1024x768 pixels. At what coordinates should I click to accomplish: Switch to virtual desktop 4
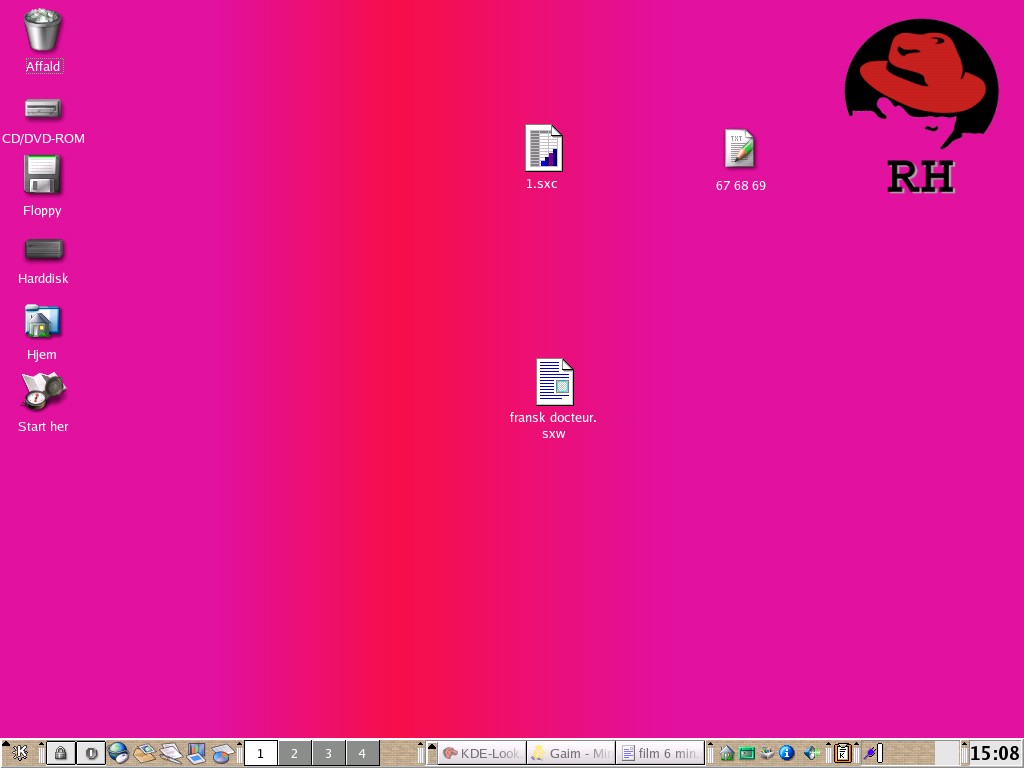[x=362, y=753]
